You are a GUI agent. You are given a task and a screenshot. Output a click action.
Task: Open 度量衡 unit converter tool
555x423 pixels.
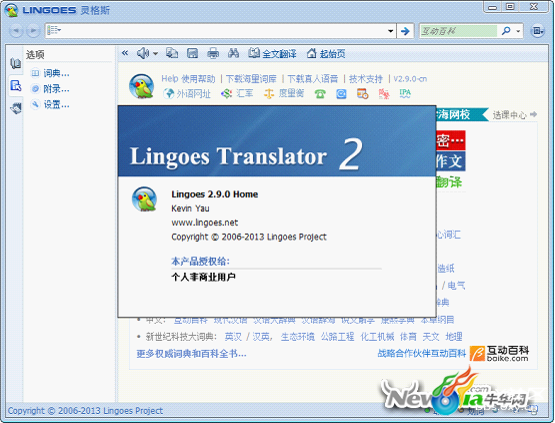[284, 93]
